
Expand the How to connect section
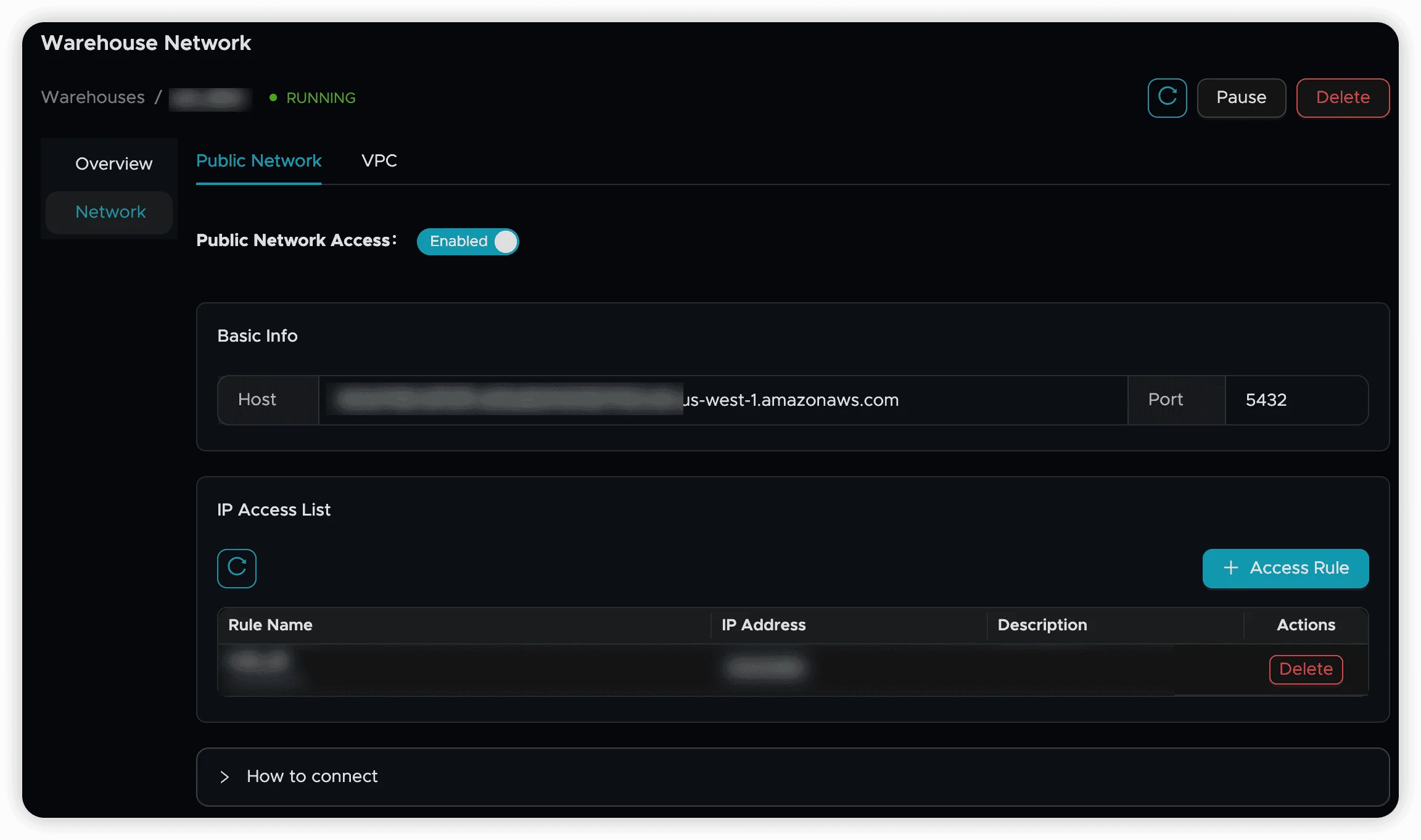(x=312, y=776)
